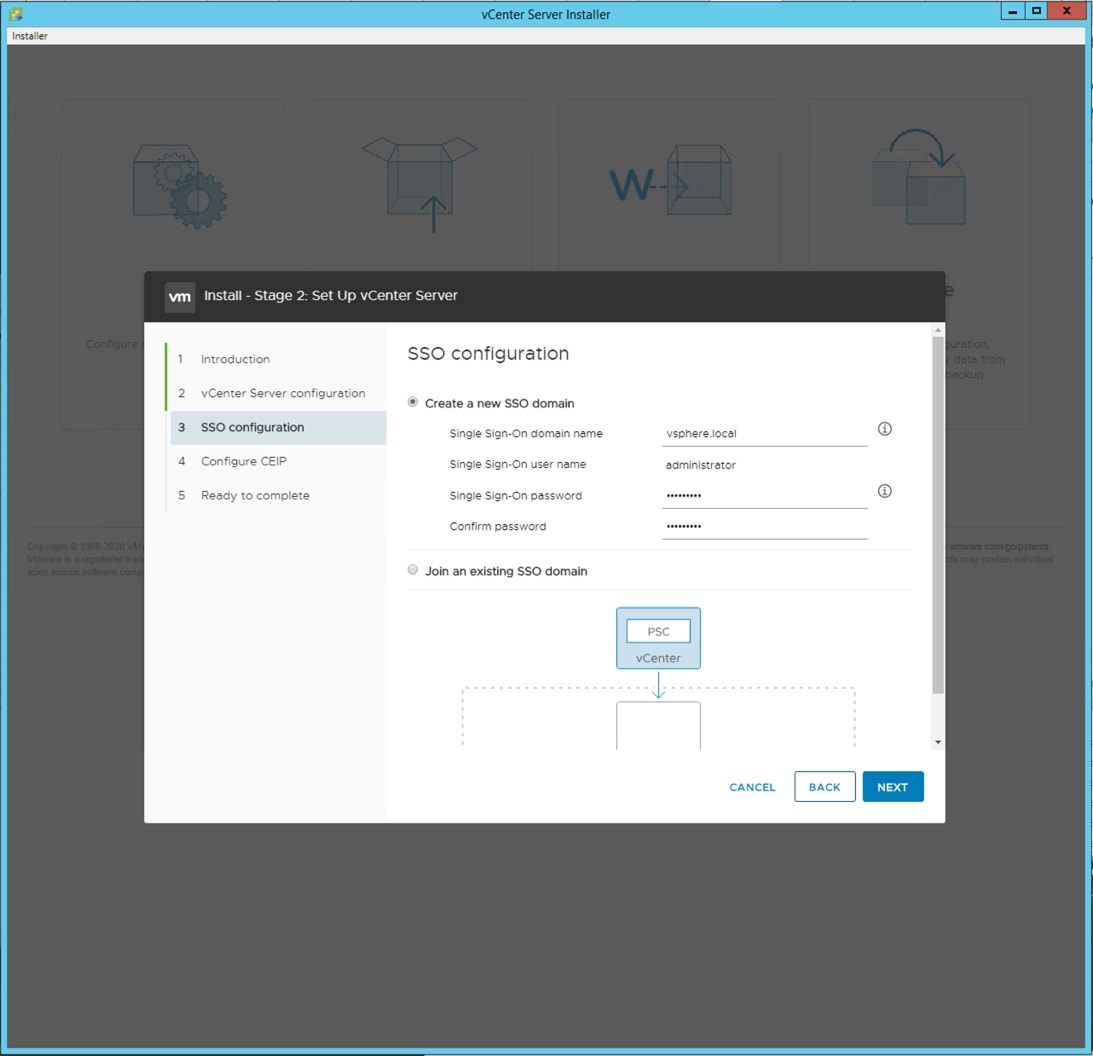Click the PSC box in diagram

[x=658, y=632]
